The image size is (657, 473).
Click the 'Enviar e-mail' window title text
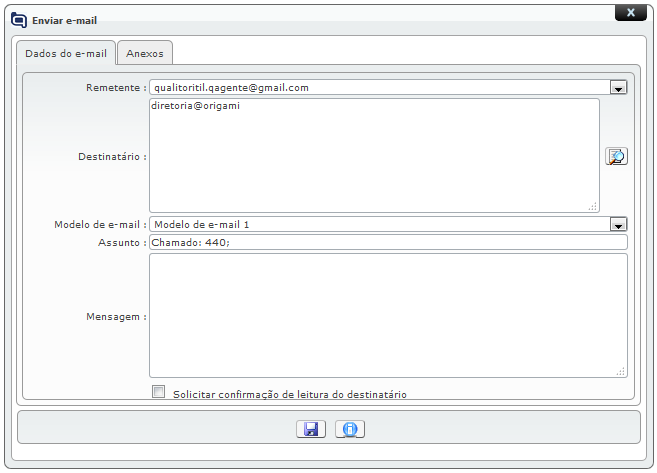[64, 20]
